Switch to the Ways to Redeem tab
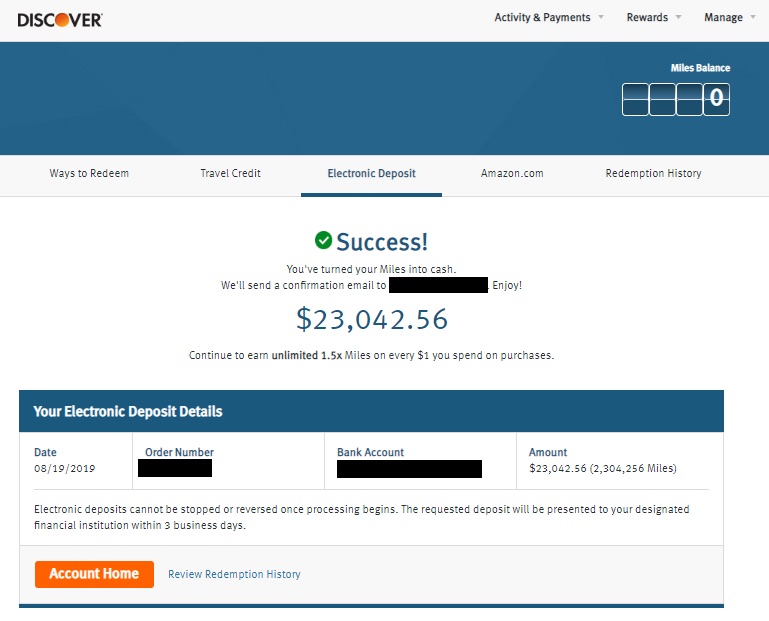769x621 pixels. [89, 173]
